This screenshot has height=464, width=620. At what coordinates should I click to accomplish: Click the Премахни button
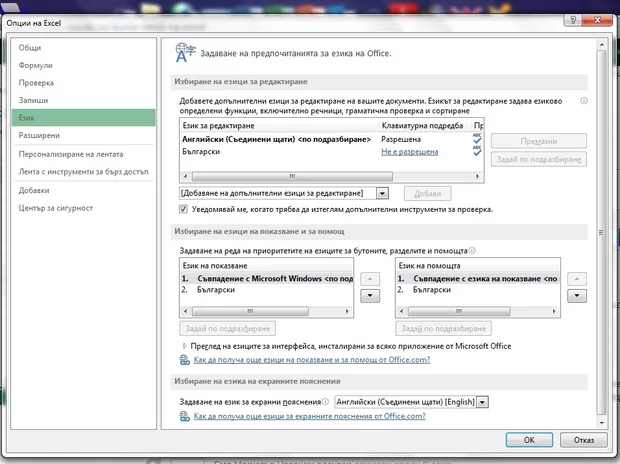[539, 141]
